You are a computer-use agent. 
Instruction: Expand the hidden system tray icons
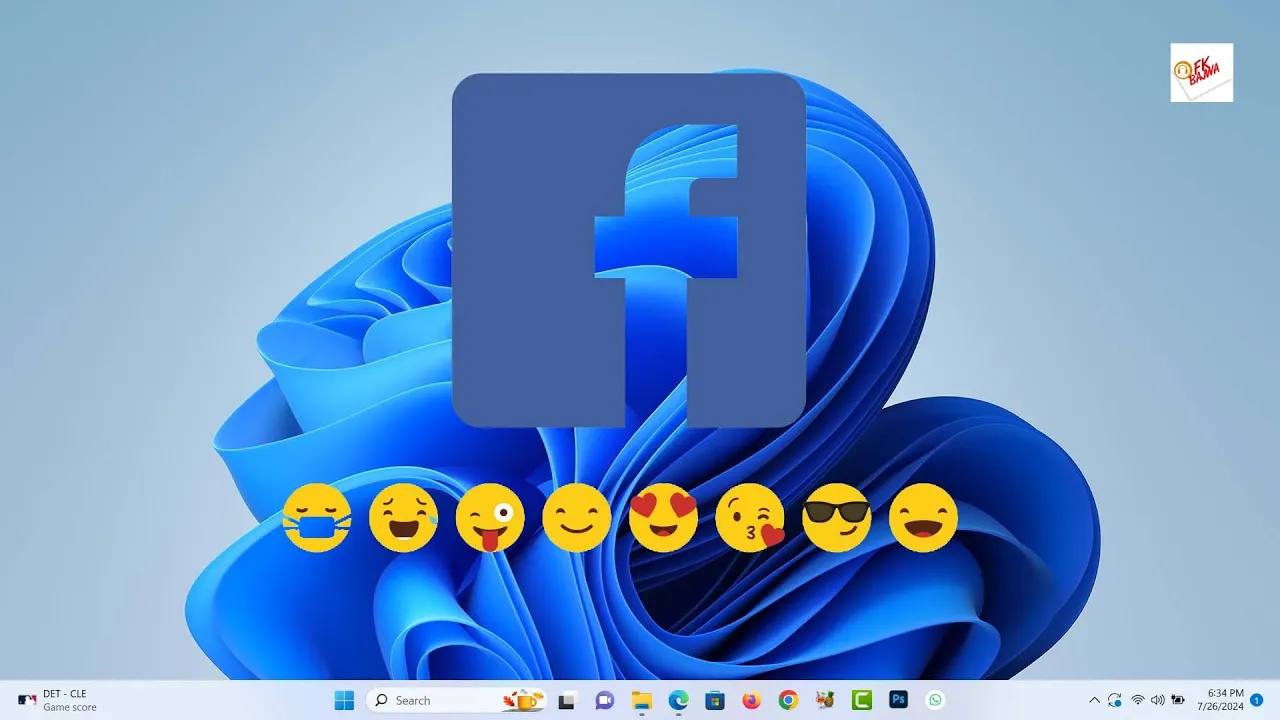pos(1094,701)
